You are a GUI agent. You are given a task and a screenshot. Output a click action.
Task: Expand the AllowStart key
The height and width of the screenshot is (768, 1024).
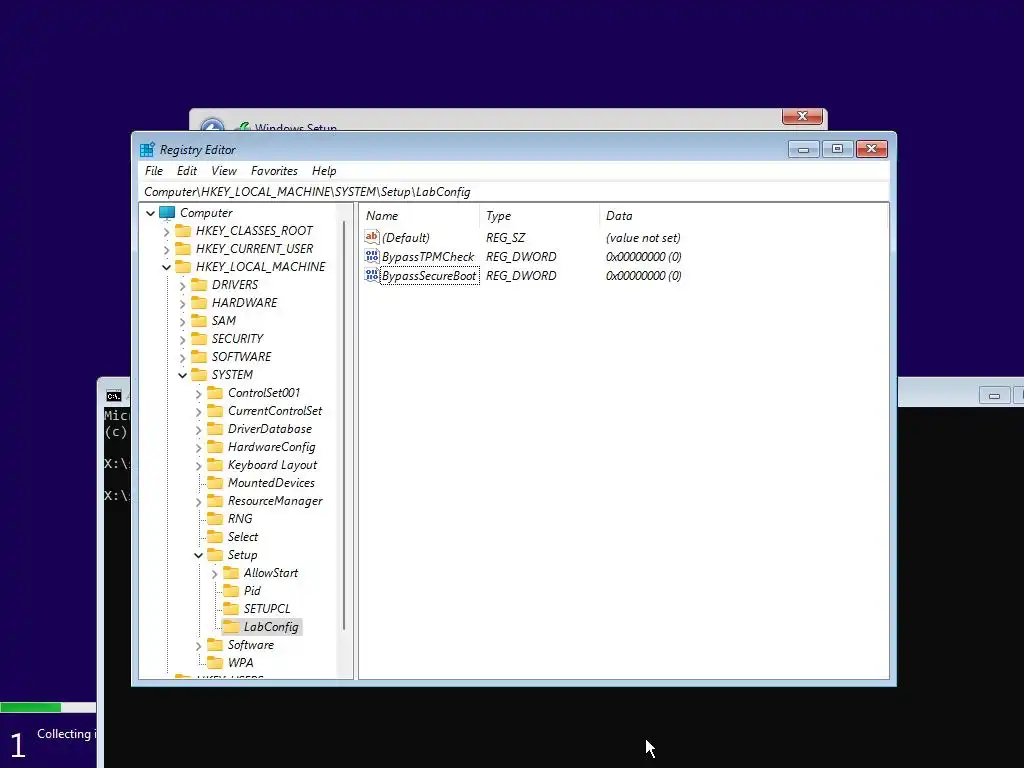[214, 573]
